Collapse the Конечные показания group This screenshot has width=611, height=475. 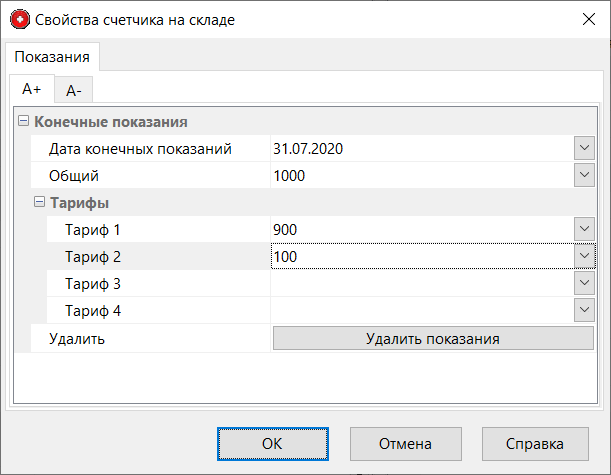[23, 122]
